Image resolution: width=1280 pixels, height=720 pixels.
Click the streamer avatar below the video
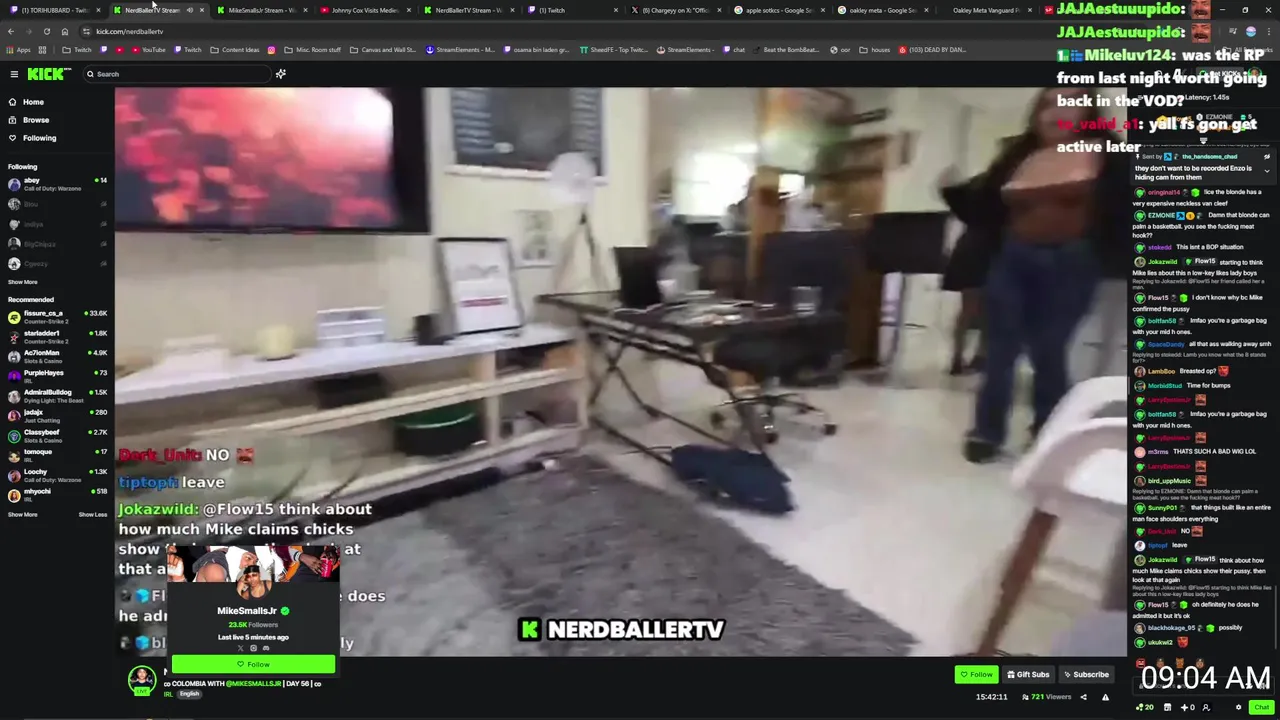tap(142, 679)
